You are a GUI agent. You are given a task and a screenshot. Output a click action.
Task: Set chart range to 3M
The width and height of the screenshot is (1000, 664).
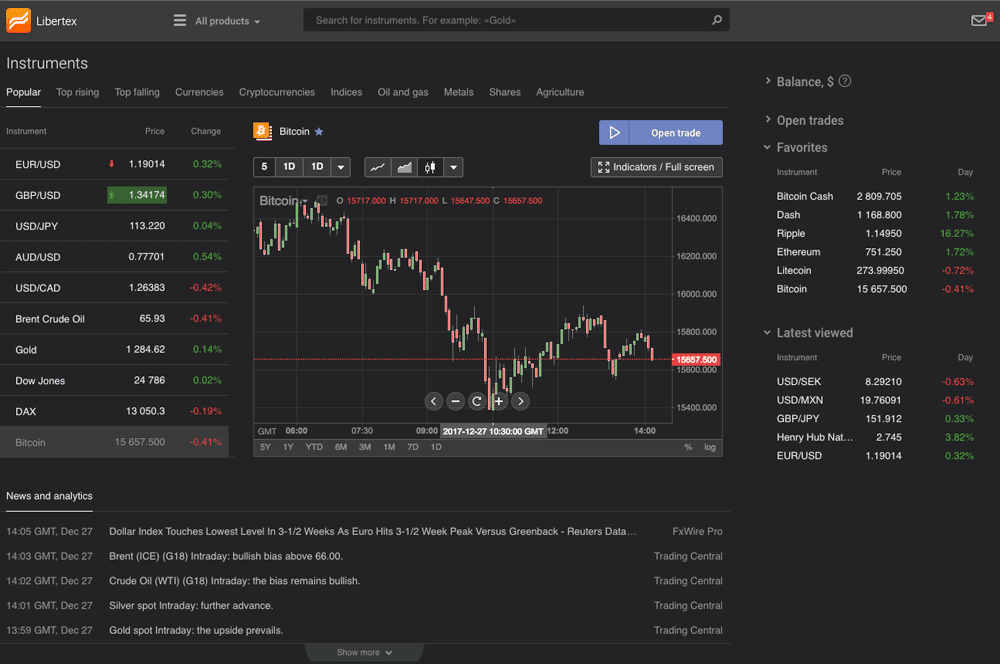point(365,447)
